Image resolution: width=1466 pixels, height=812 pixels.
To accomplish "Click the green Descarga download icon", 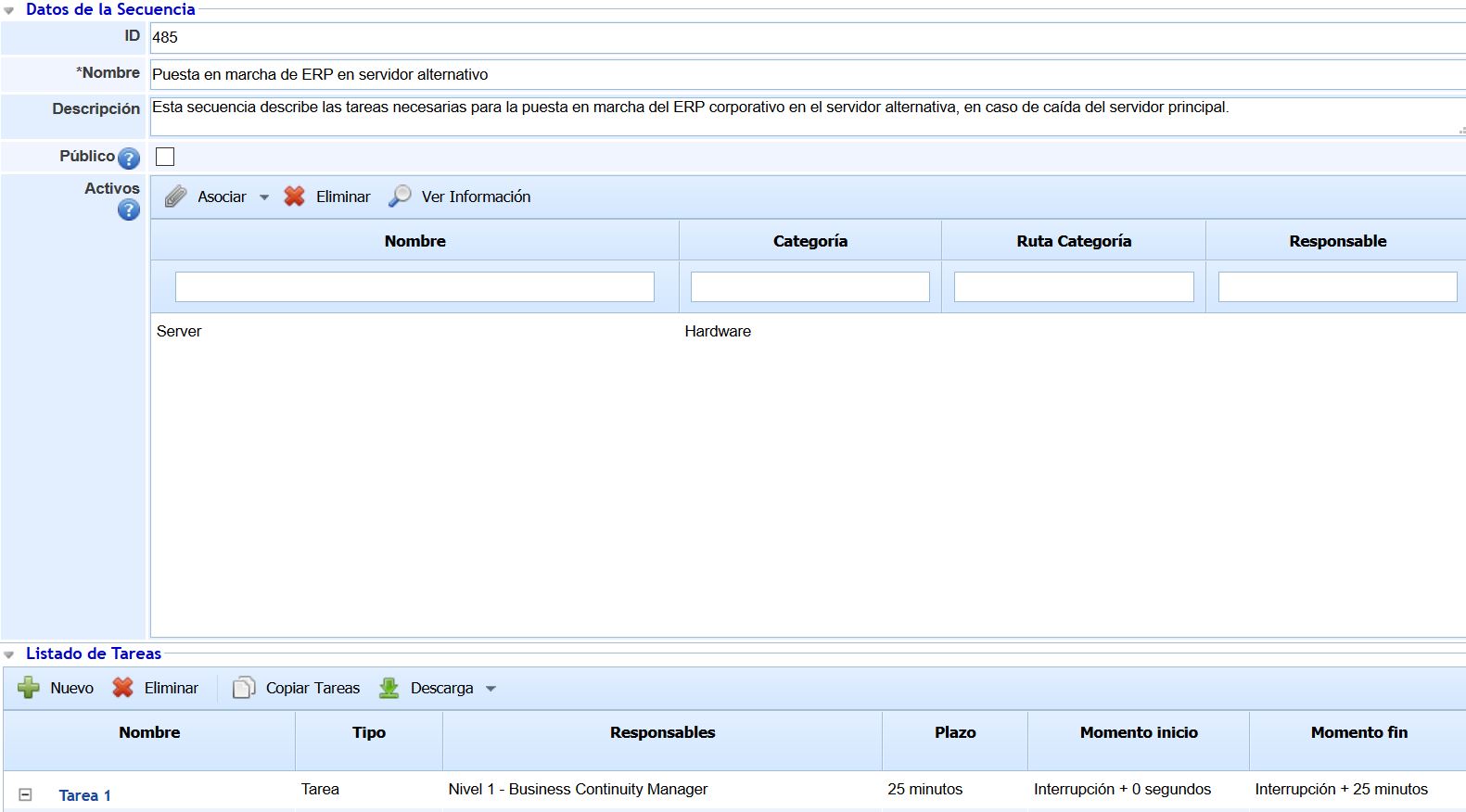I will tap(389, 688).
